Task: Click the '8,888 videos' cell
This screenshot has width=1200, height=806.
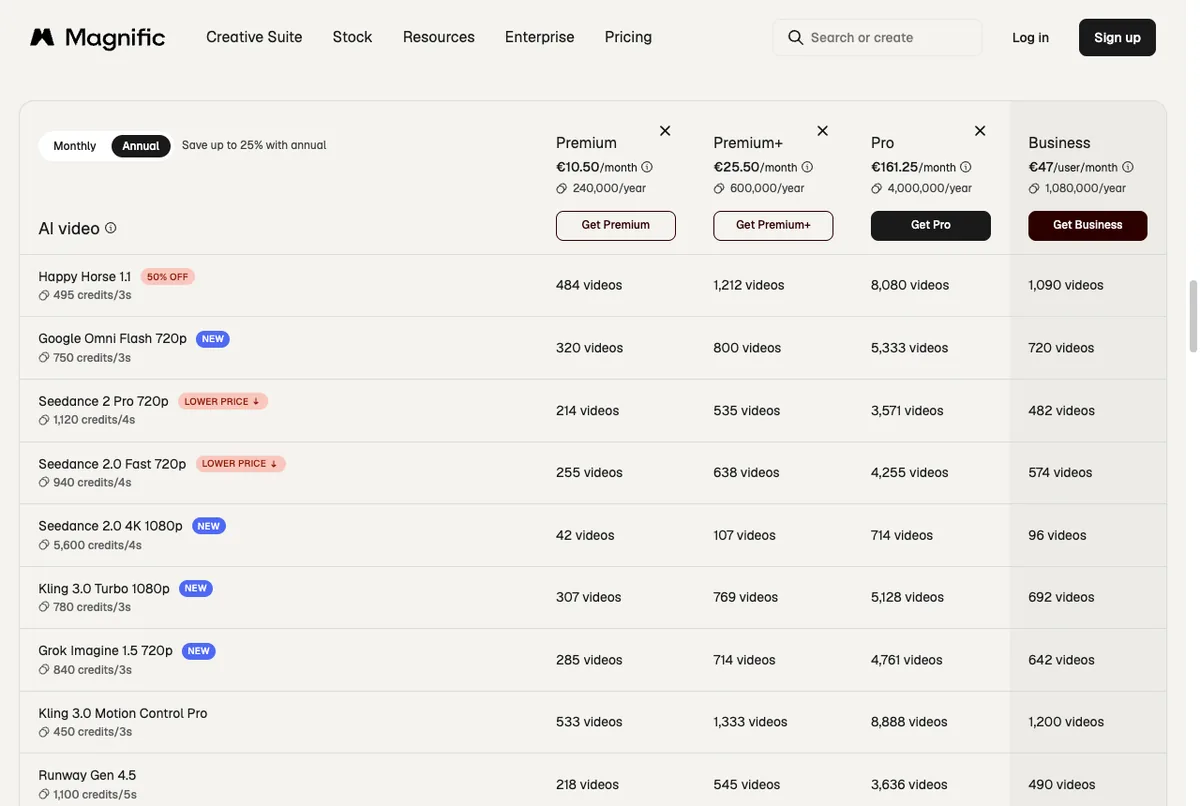Action: point(910,722)
